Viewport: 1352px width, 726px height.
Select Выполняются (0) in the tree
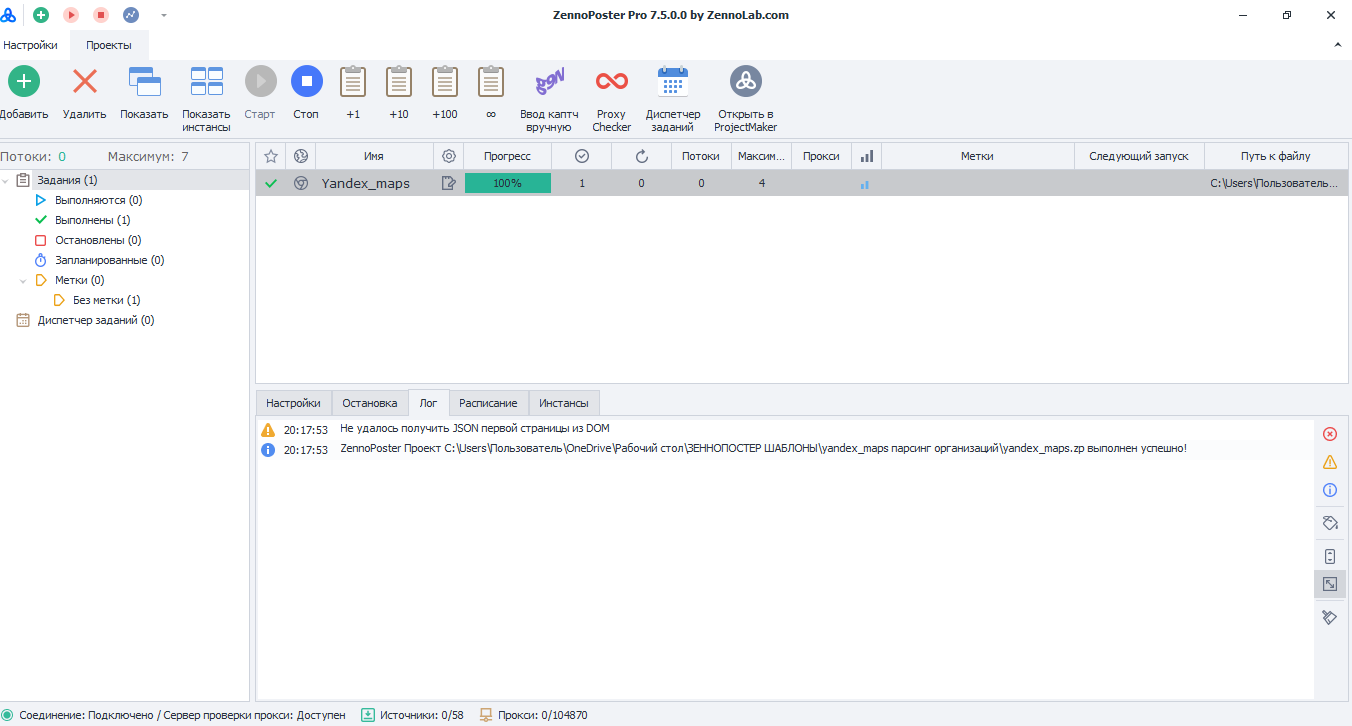99,200
